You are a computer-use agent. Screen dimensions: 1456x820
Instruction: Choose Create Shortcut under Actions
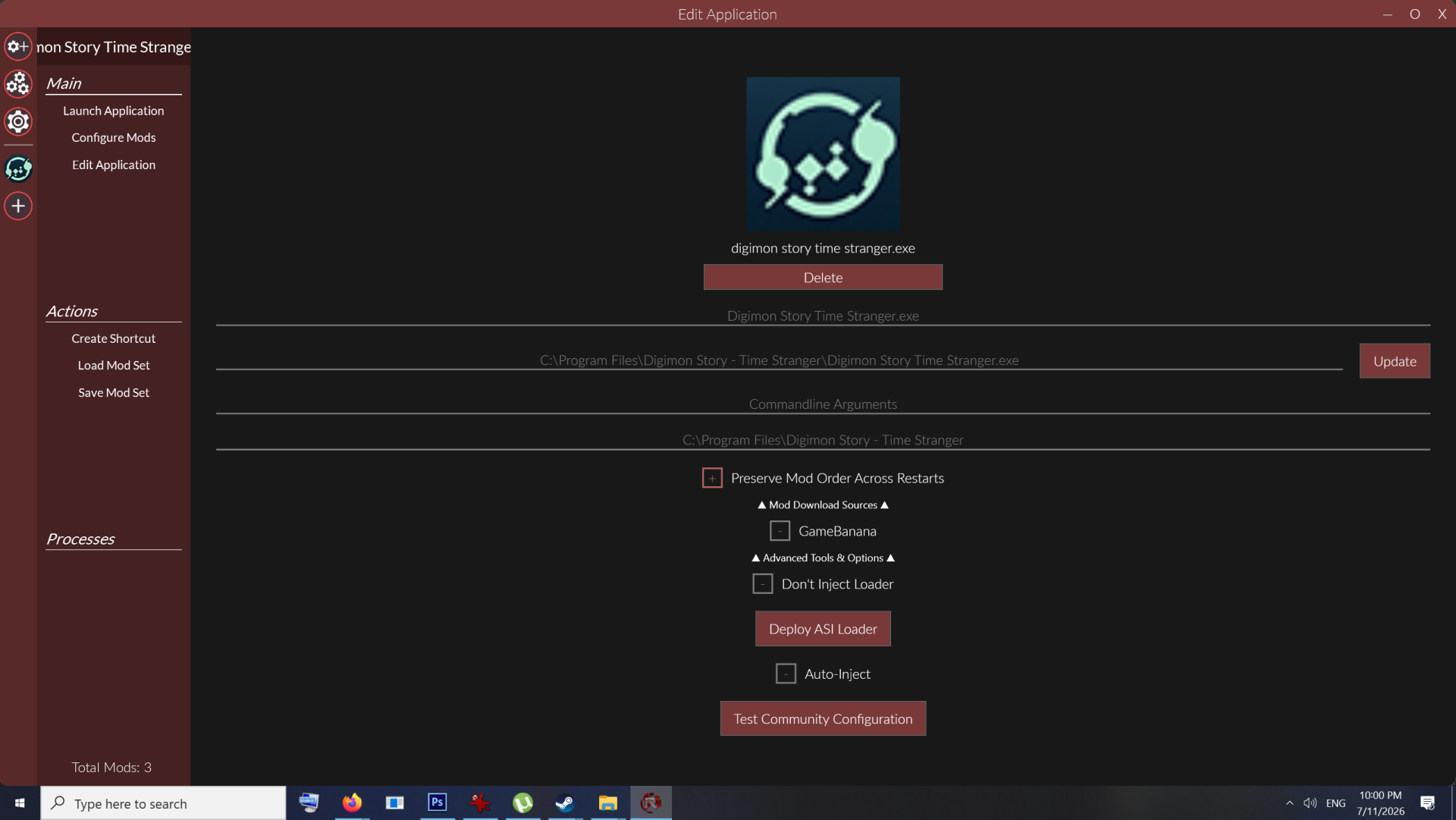[x=114, y=338]
